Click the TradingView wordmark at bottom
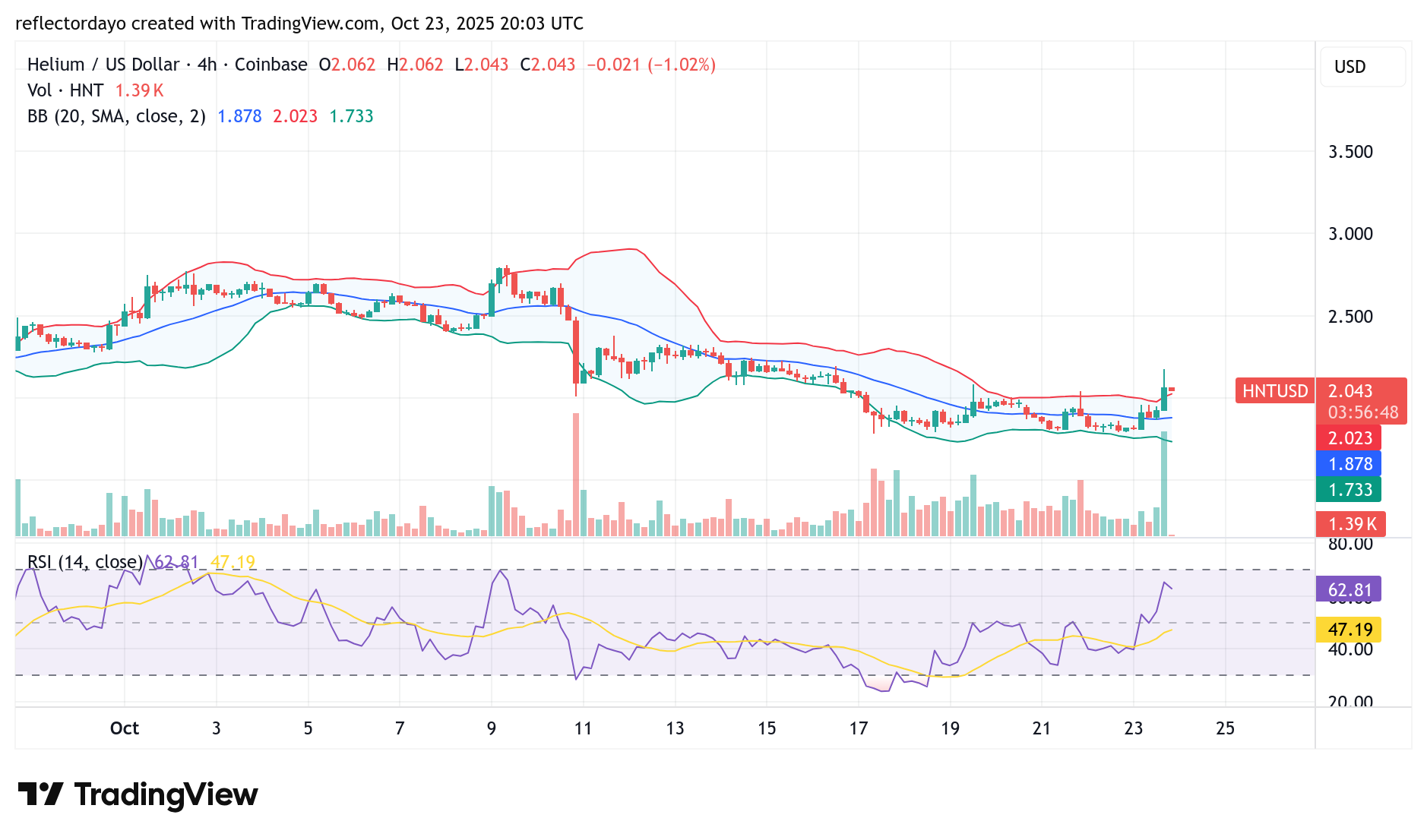 [x=166, y=795]
